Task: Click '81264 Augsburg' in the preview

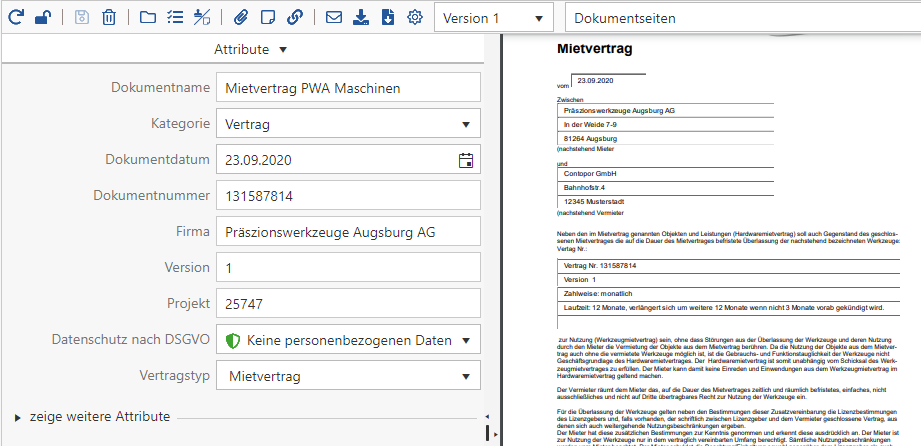Action: pyautogui.click(x=590, y=139)
